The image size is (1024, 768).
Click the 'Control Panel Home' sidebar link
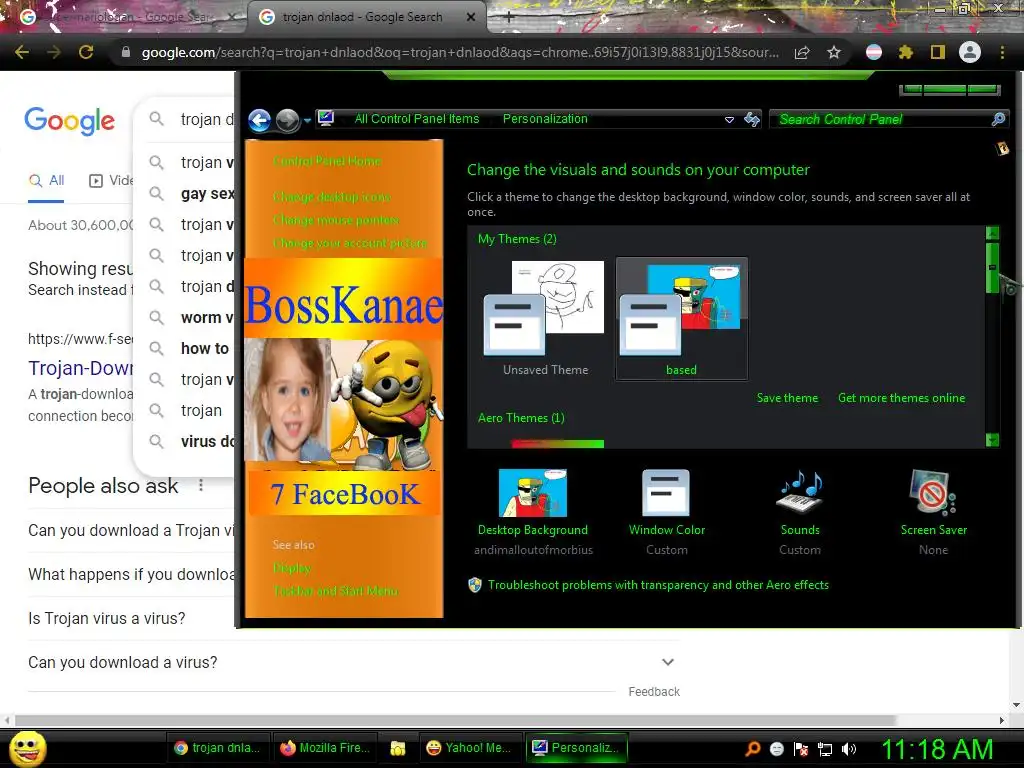click(x=327, y=161)
